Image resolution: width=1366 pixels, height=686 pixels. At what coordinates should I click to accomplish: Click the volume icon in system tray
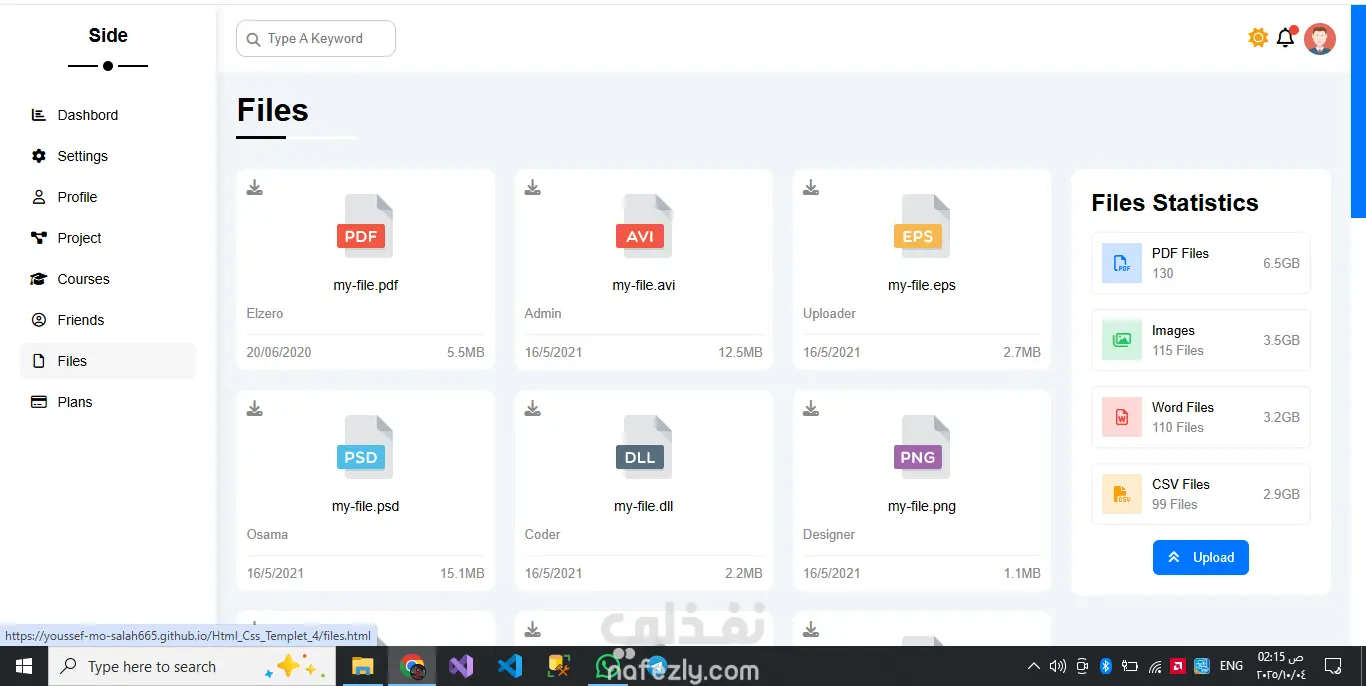coord(1058,666)
